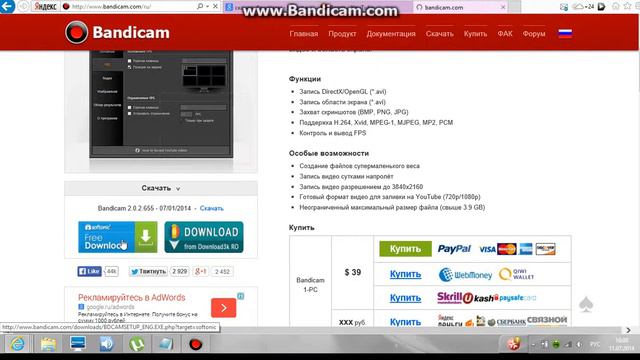Click the Twitter Tweet button
Viewport: 640px width, 360px height.
click(x=148, y=271)
